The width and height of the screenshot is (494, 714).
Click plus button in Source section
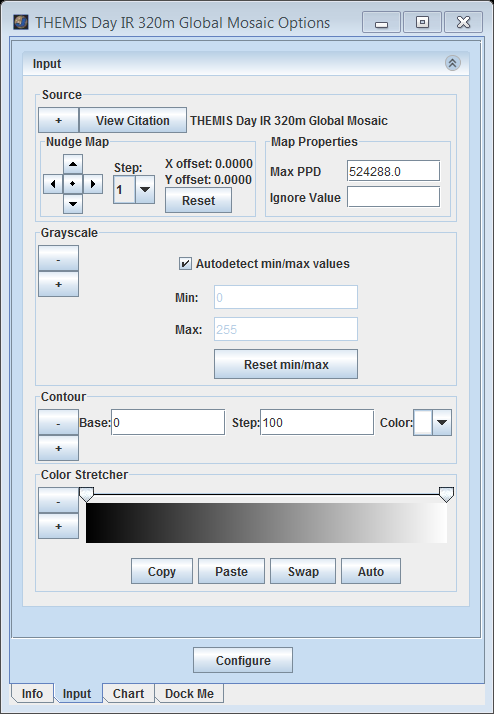pyautogui.click(x=58, y=120)
